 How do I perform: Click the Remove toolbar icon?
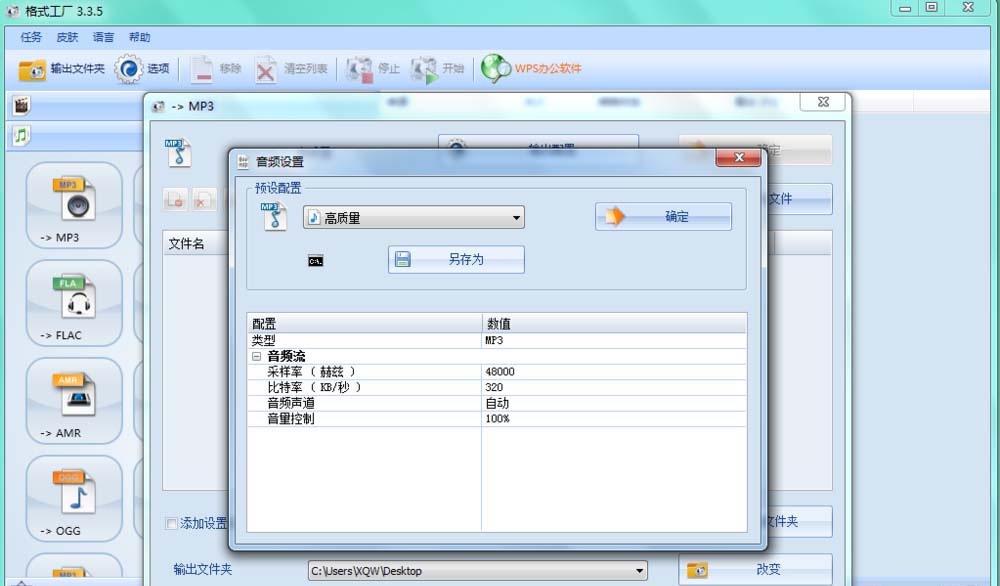[x=202, y=69]
